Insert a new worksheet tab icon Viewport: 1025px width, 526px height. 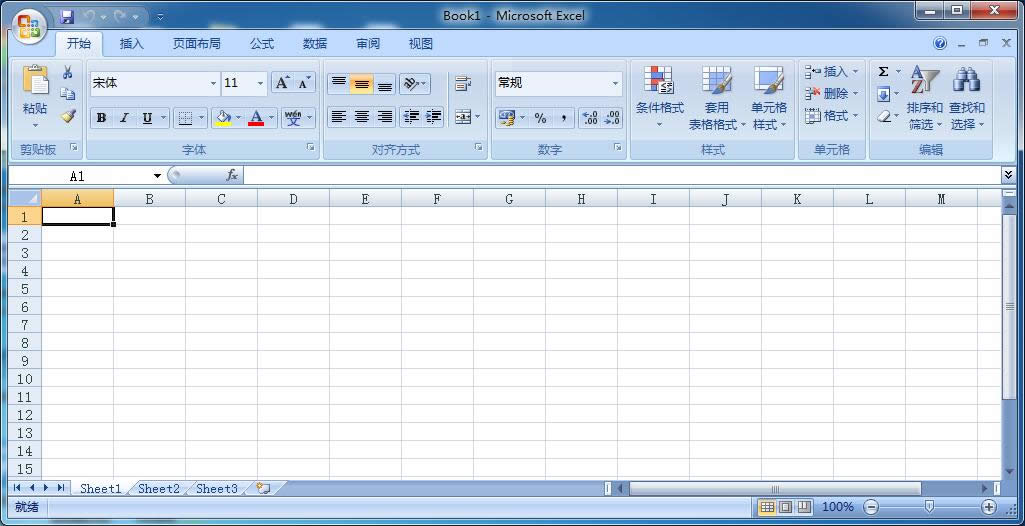(x=263, y=488)
